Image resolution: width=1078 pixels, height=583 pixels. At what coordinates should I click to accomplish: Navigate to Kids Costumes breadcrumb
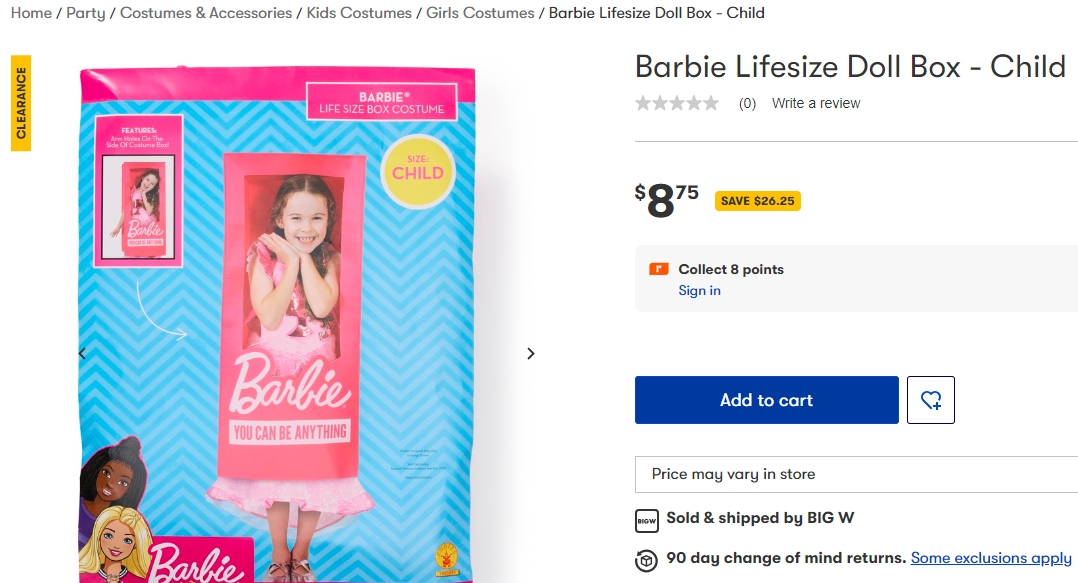pyautogui.click(x=359, y=13)
